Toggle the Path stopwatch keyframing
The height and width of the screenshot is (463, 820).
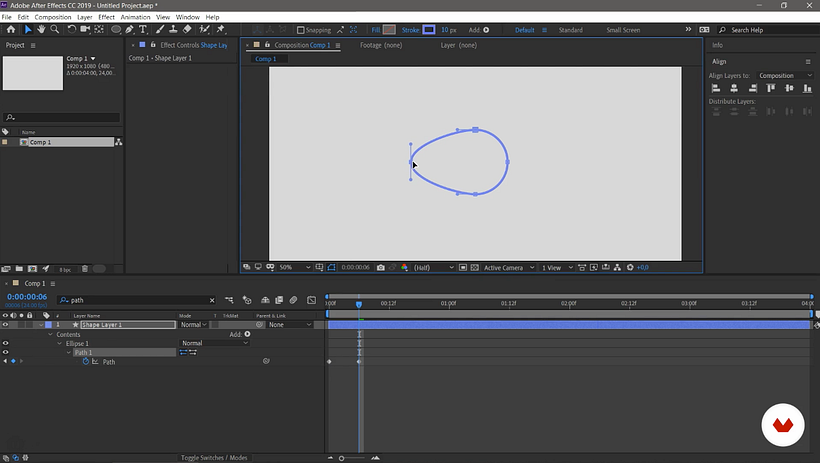86,362
